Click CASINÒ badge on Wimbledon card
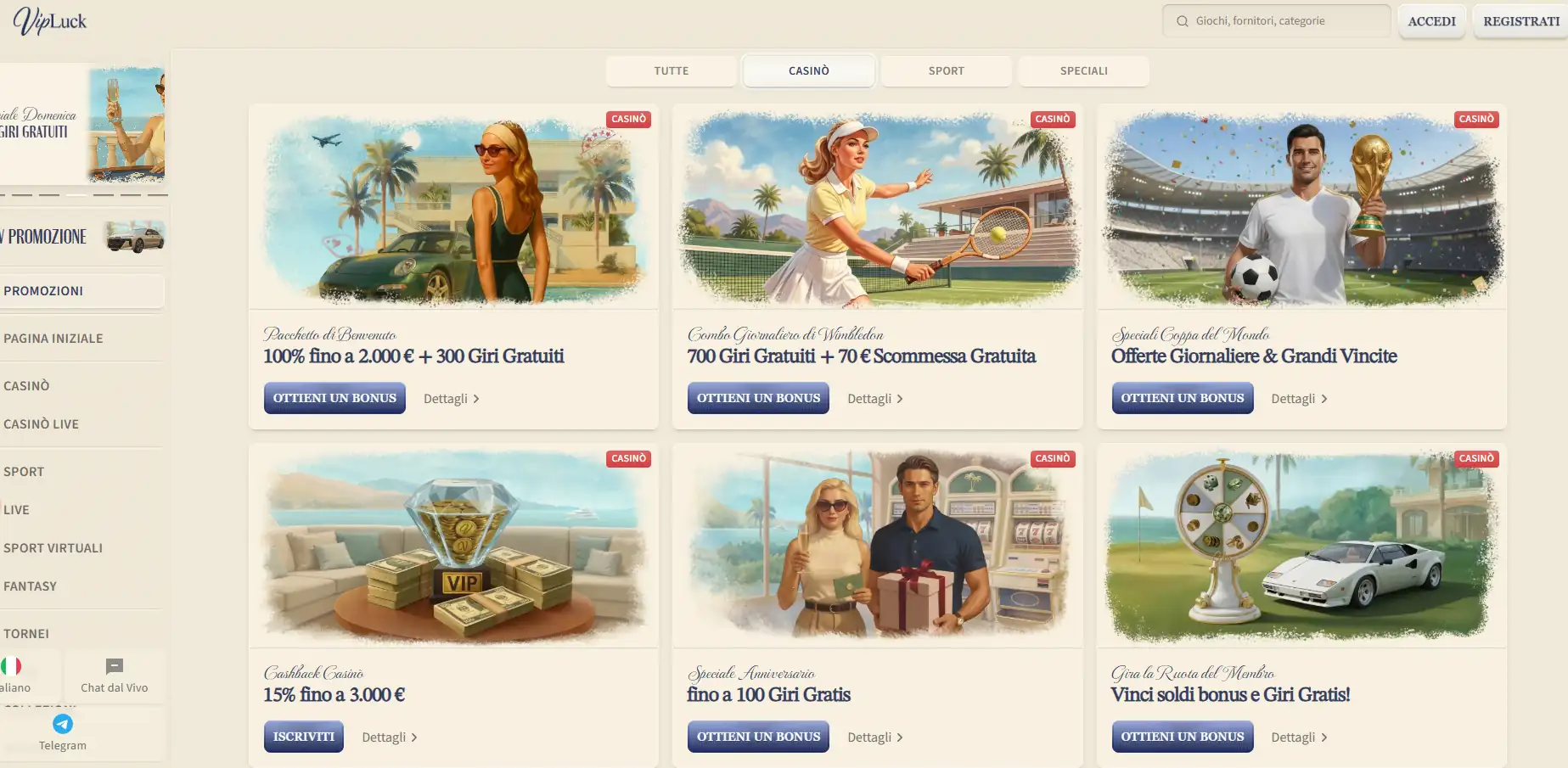Viewport: 1568px width, 768px height. [x=1053, y=120]
